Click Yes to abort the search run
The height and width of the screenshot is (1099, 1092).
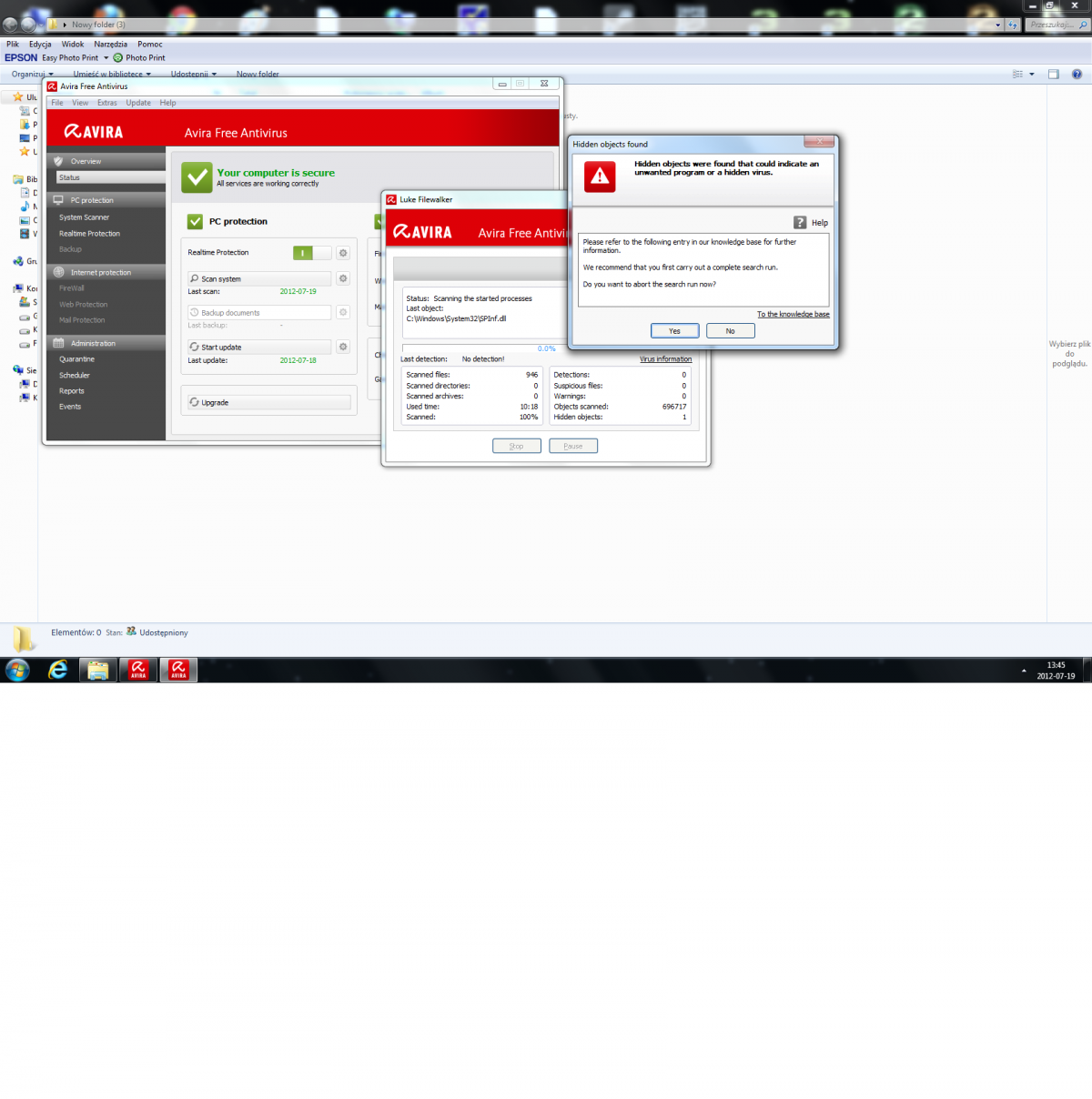(675, 331)
